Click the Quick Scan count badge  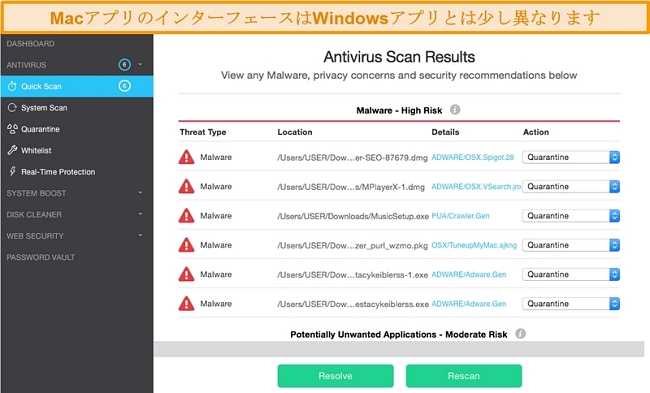tap(124, 86)
